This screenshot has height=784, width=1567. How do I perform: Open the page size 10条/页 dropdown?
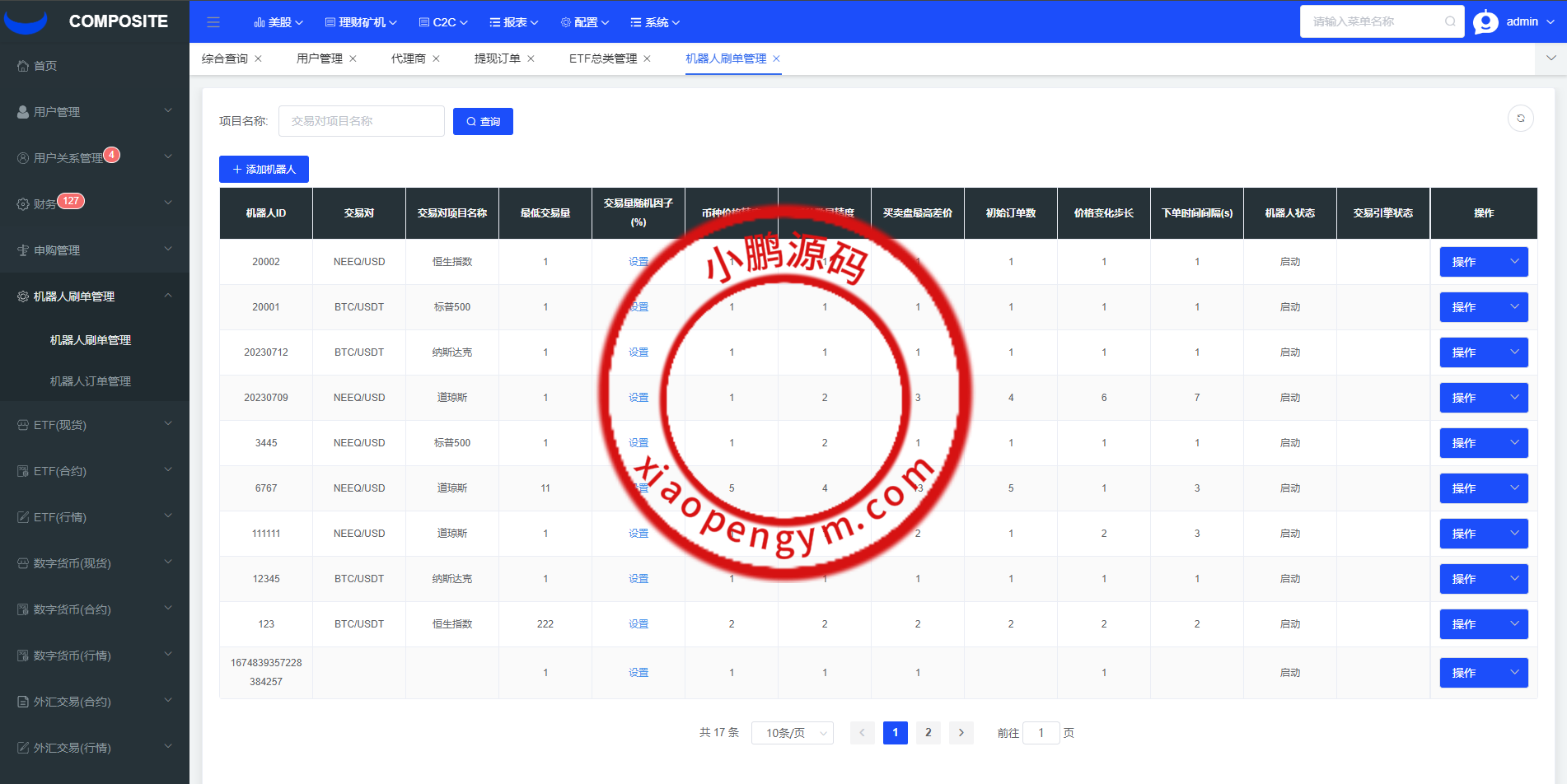(x=792, y=733)
